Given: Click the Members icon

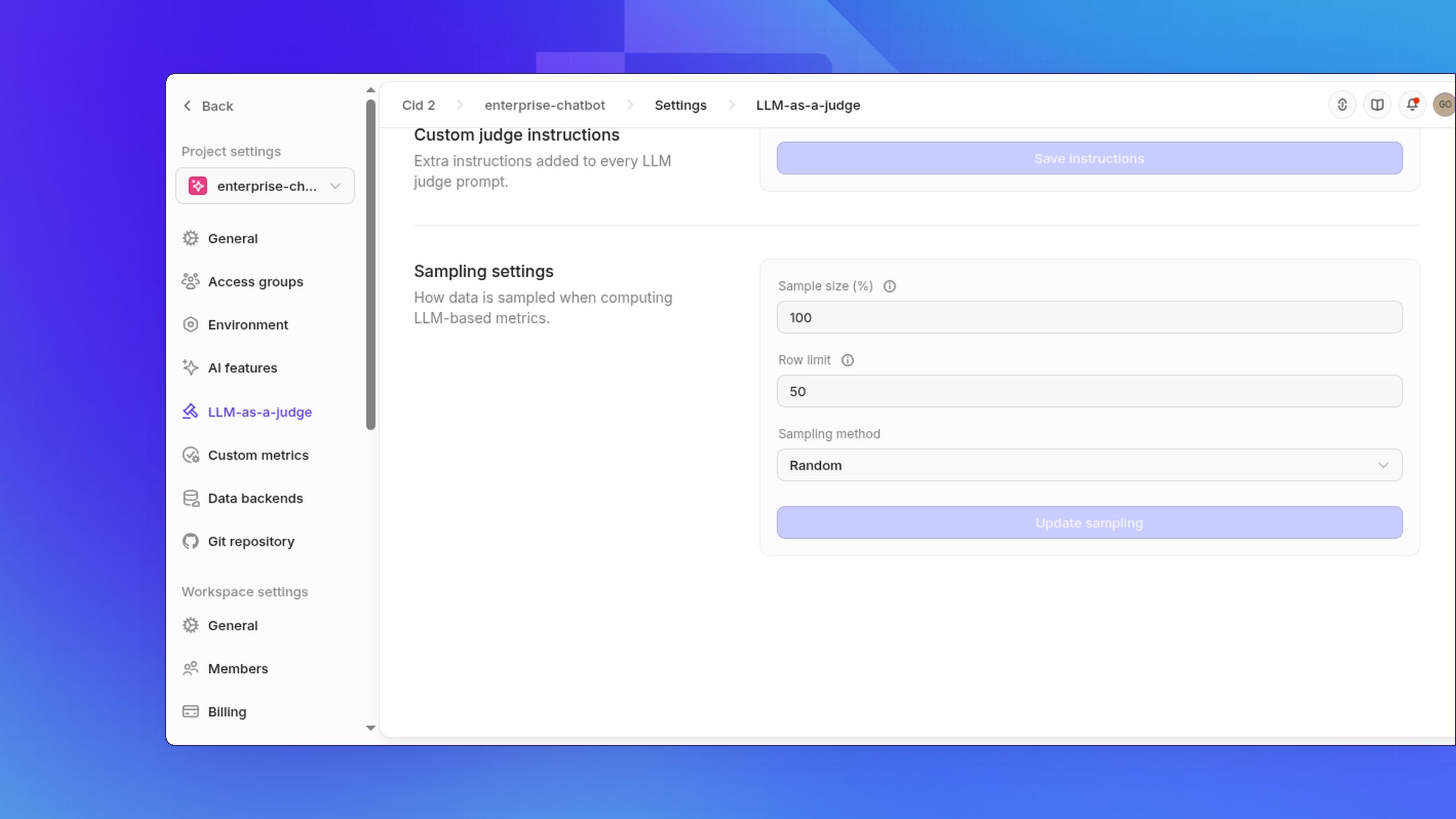Looking at the screenshot, I should click(190, 669).
